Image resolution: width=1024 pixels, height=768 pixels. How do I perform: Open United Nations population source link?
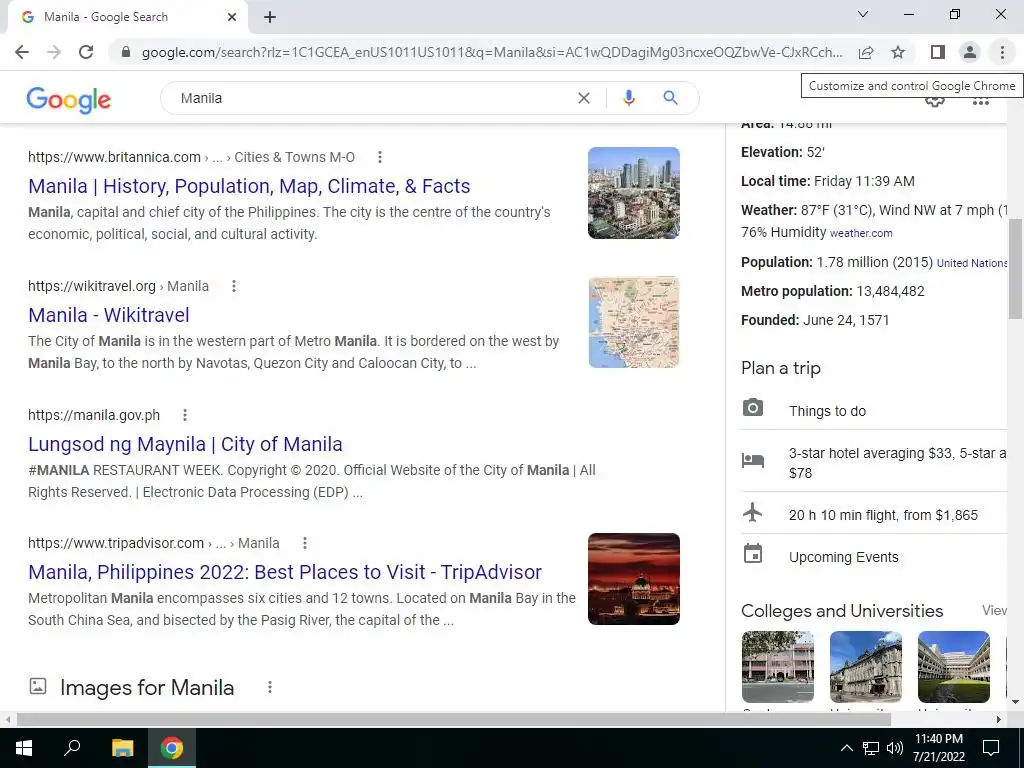(x=972, y=263)
